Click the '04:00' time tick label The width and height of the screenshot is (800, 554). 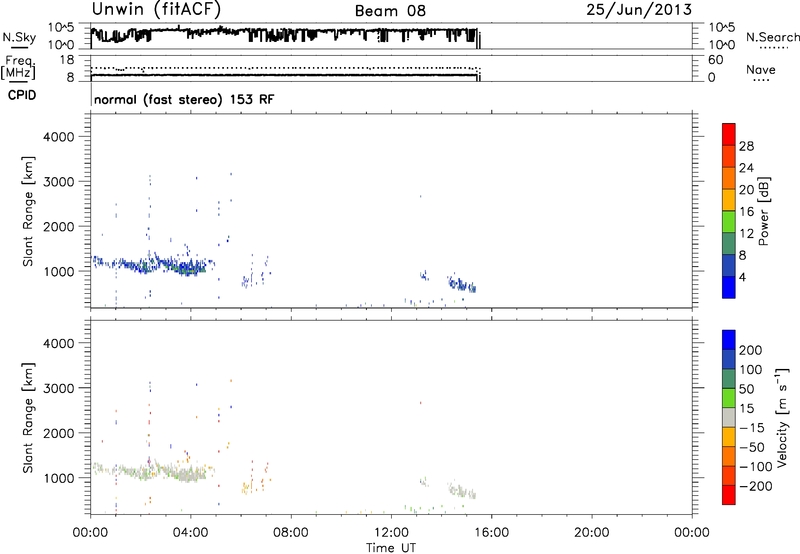[x=191, y=533]
